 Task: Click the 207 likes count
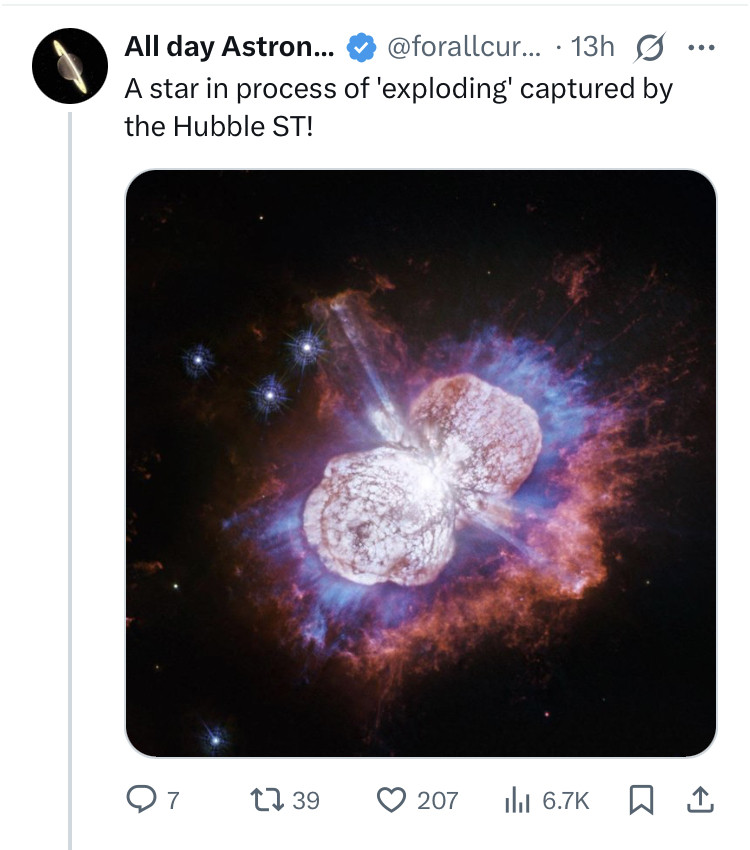coord(437,800)
